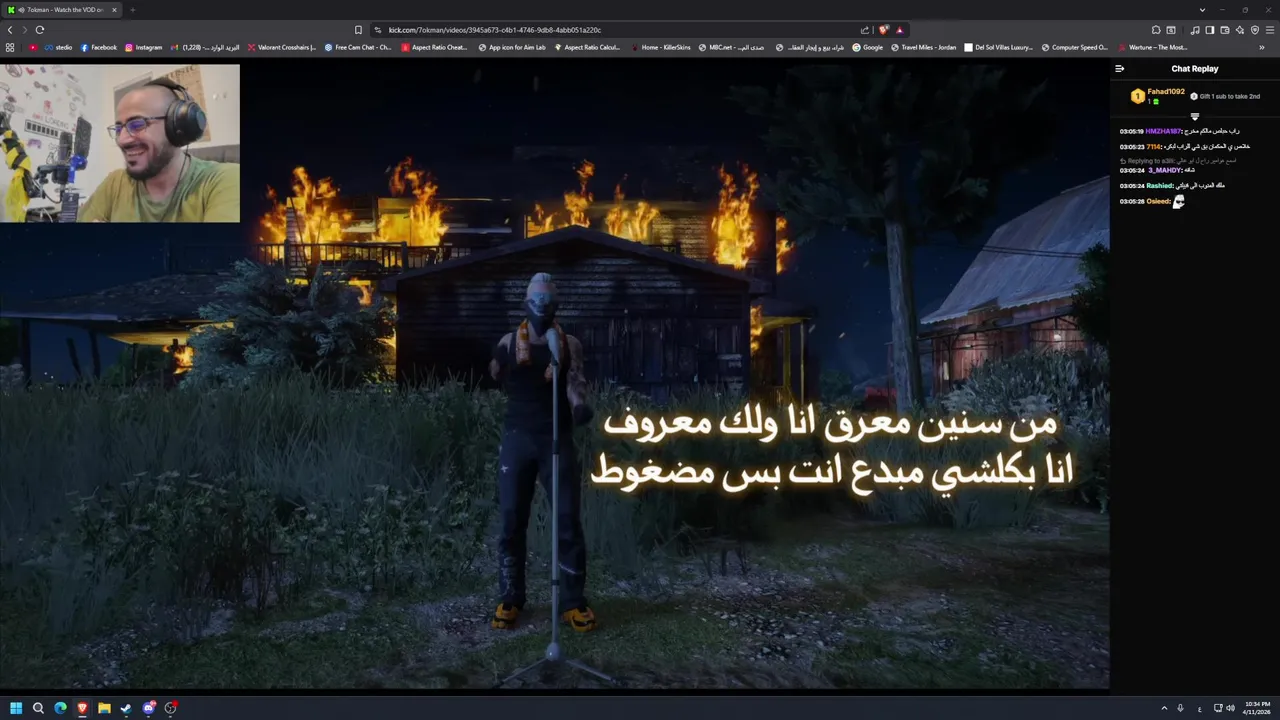This screenshot has width=1280, height=720.
Task: Reload the page
Action: (40, 30)
